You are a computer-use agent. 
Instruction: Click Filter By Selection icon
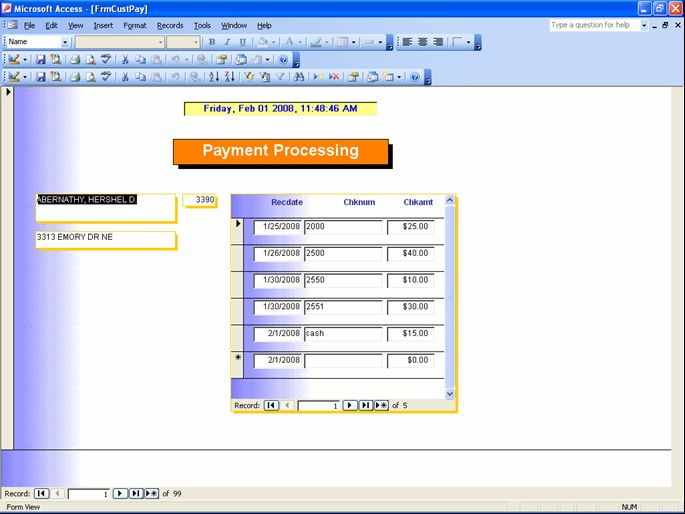[x=249, y=77]
